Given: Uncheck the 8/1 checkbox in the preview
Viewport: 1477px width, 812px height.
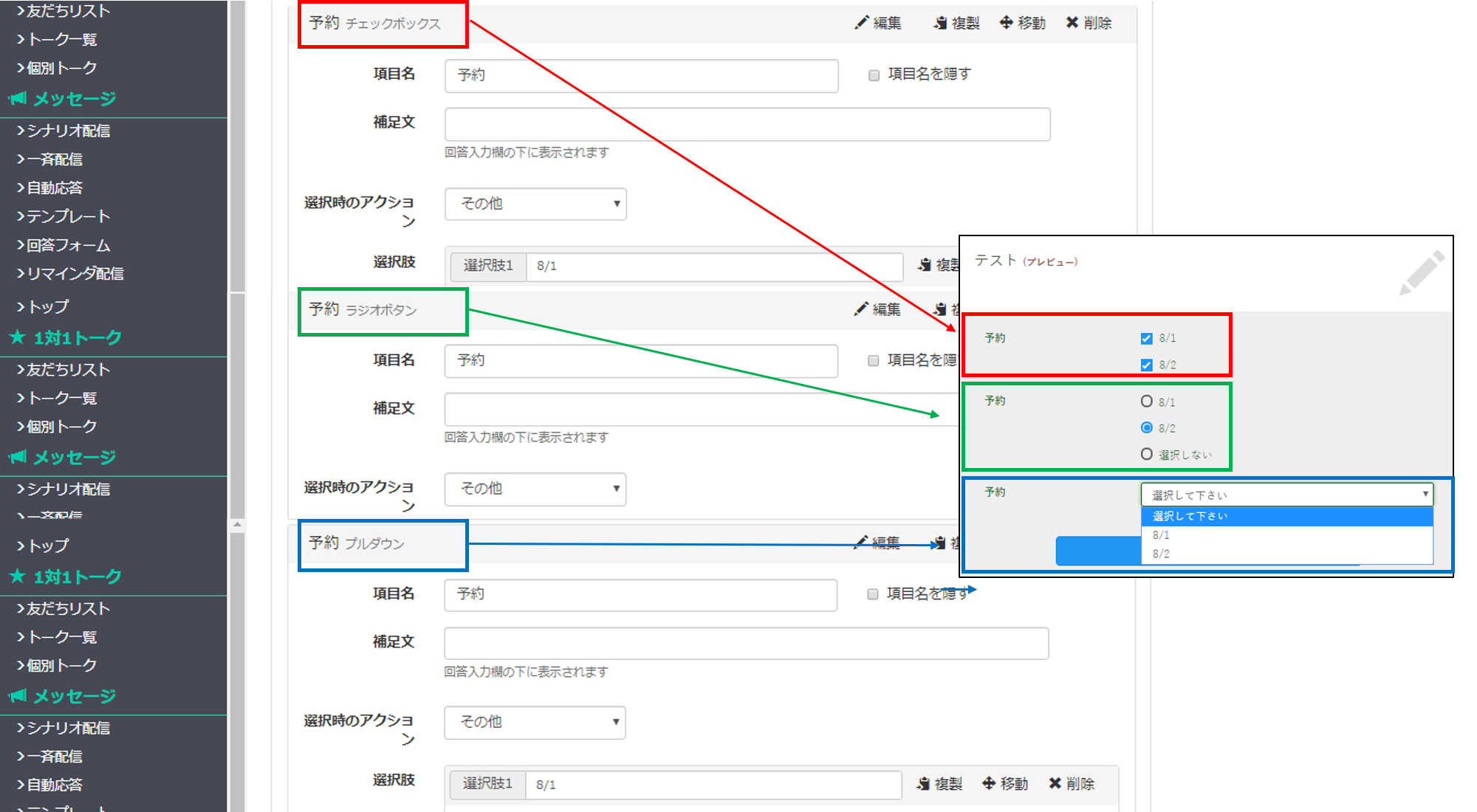Looking at the screenshot, I should pos(1146,339).
